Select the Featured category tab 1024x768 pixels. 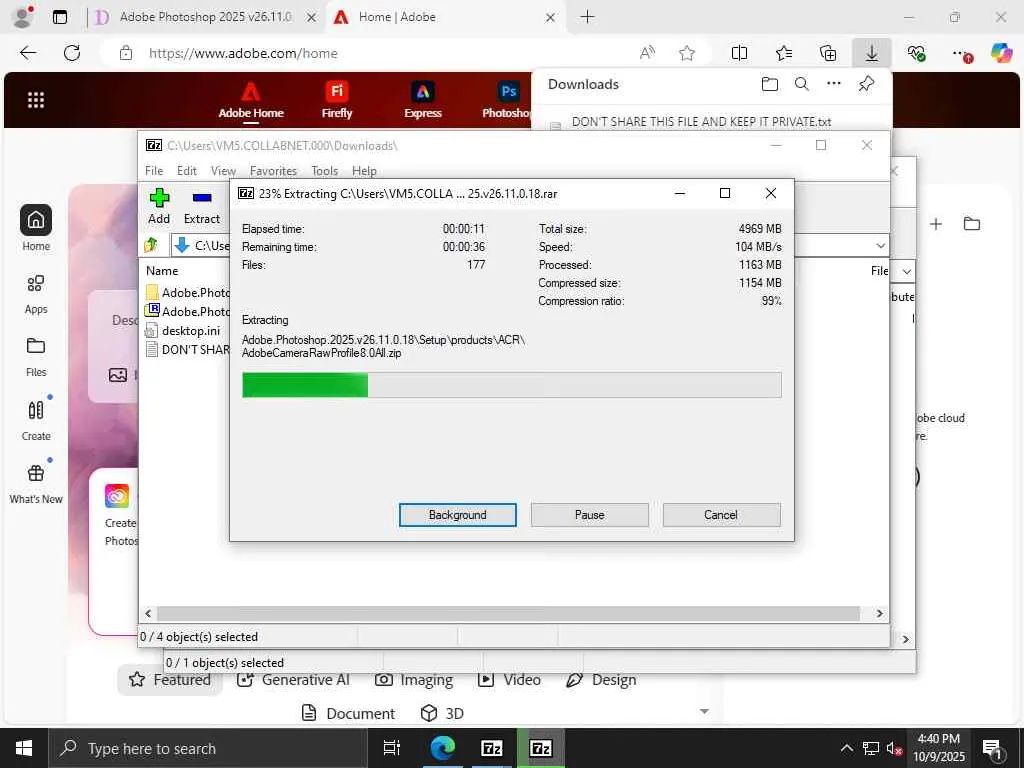point(170,680)
